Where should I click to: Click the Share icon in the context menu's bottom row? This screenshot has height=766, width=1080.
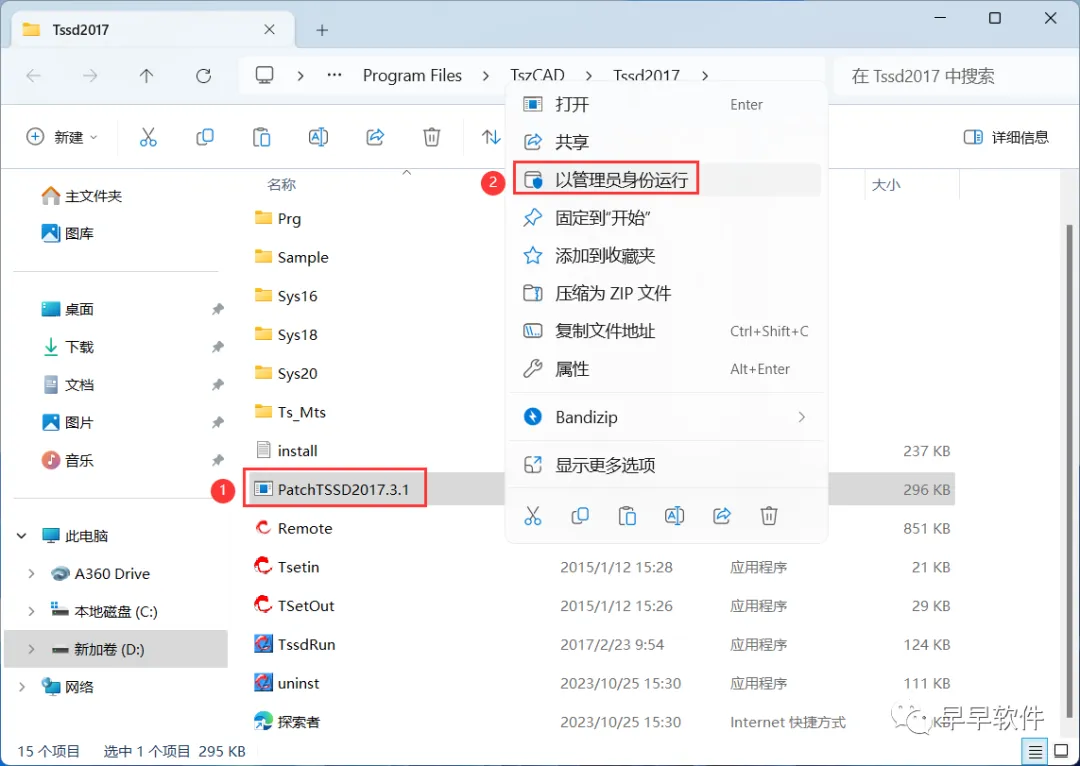[722, 515]
